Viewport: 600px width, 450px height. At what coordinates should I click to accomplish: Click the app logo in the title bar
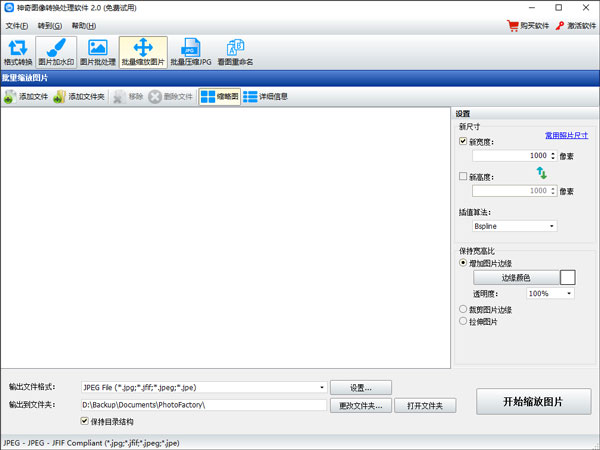pos(9,8)
